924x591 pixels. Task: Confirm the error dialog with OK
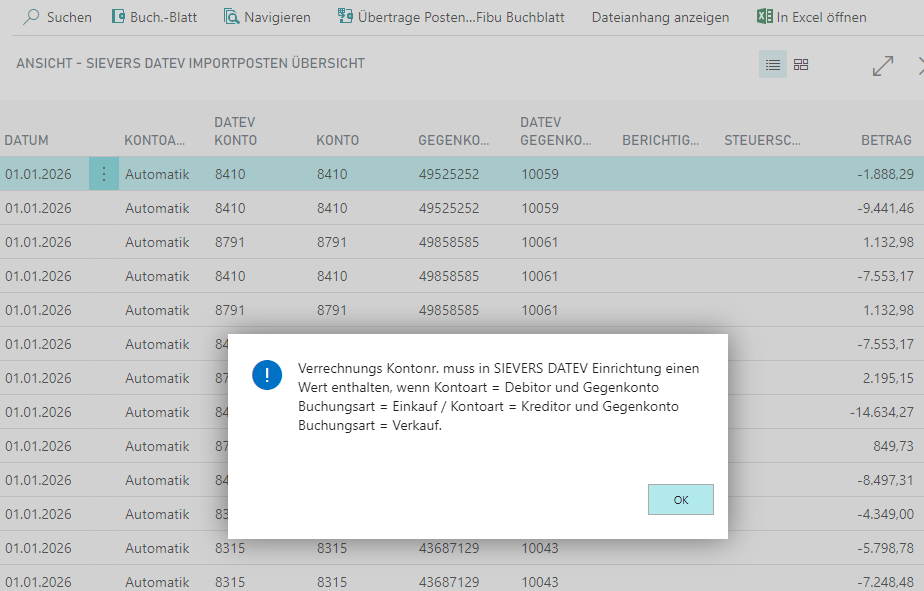tap(680, 500)
